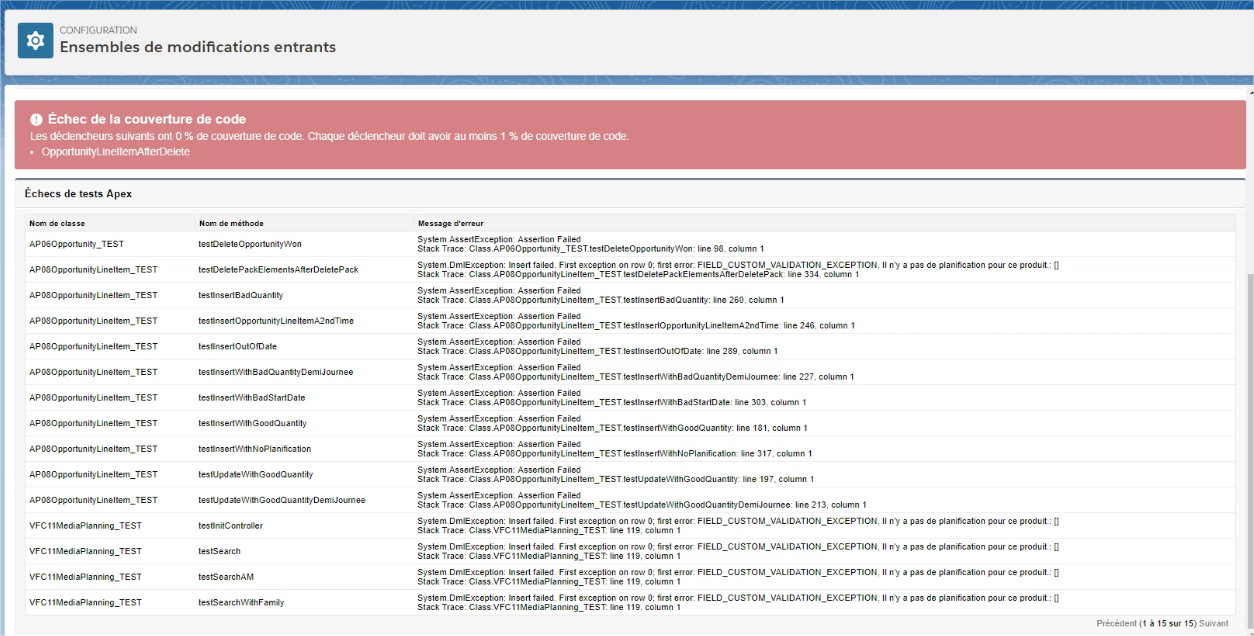Click the testInsertOutOfDate method cell
Screen dimensions: 1254x636
point(238,346)
